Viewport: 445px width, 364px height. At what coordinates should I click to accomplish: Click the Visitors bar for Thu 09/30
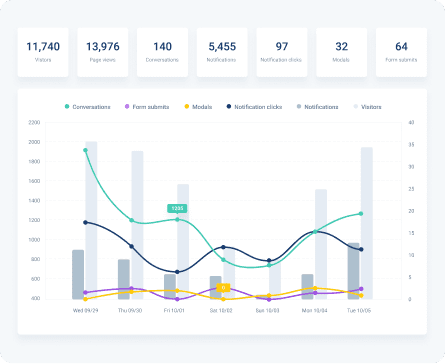click(137, 225)
